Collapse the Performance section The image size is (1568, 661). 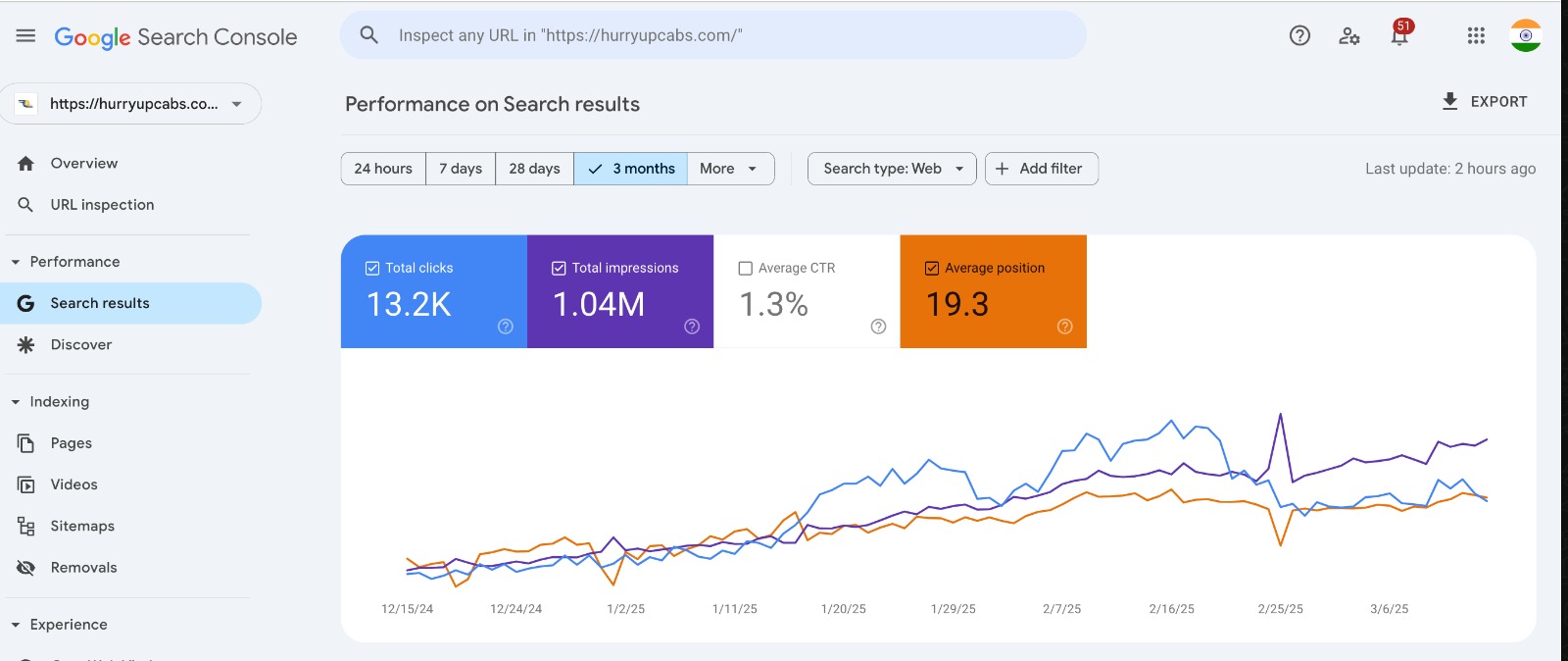(16, 262)
